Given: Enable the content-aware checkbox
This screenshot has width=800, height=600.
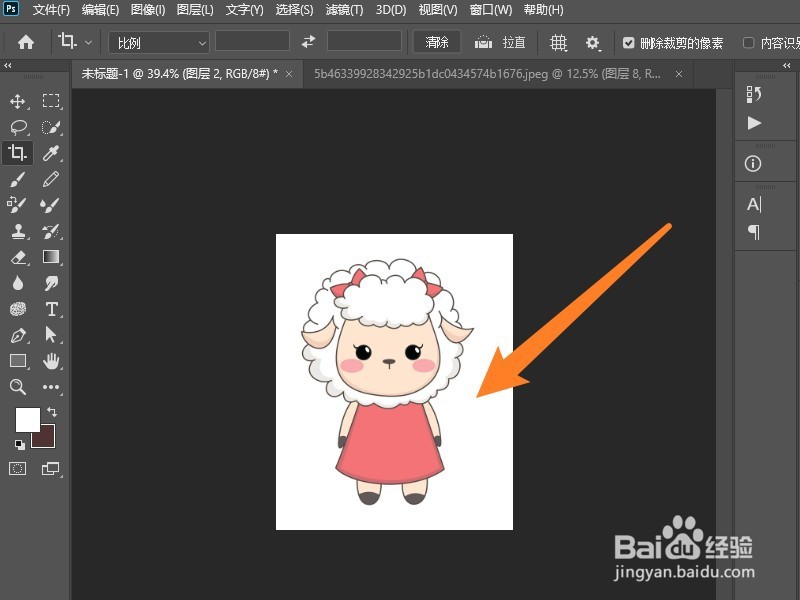Looking at the screenshot, I should (748, 43).
